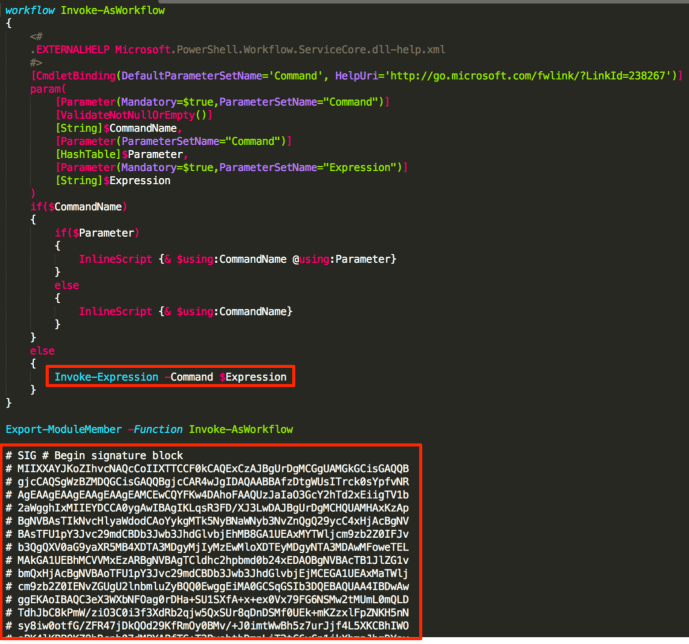Click the 'SIG # Begin signature block' comment
This screenshot has height=644, width=689.
coord(100,455)
